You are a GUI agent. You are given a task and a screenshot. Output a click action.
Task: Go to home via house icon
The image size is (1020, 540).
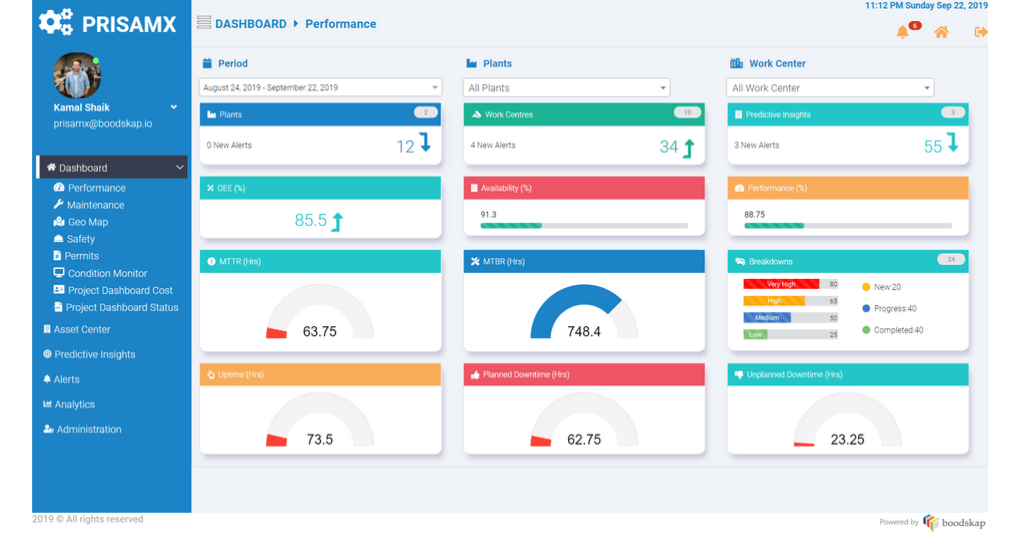tap(941, 32)
